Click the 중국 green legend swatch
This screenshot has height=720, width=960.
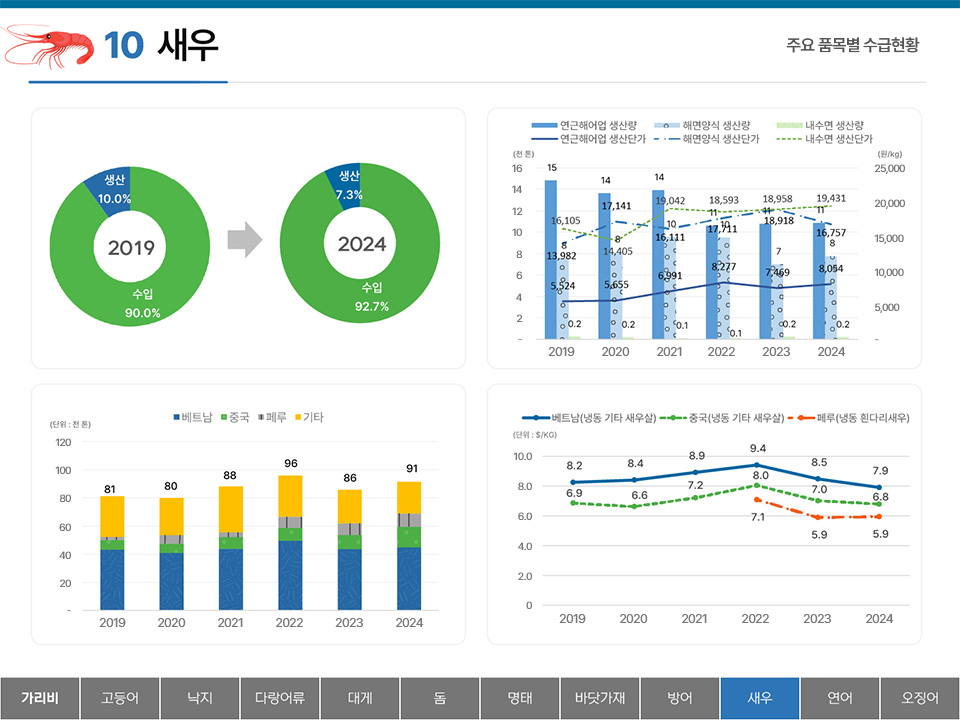click(223, 417)
